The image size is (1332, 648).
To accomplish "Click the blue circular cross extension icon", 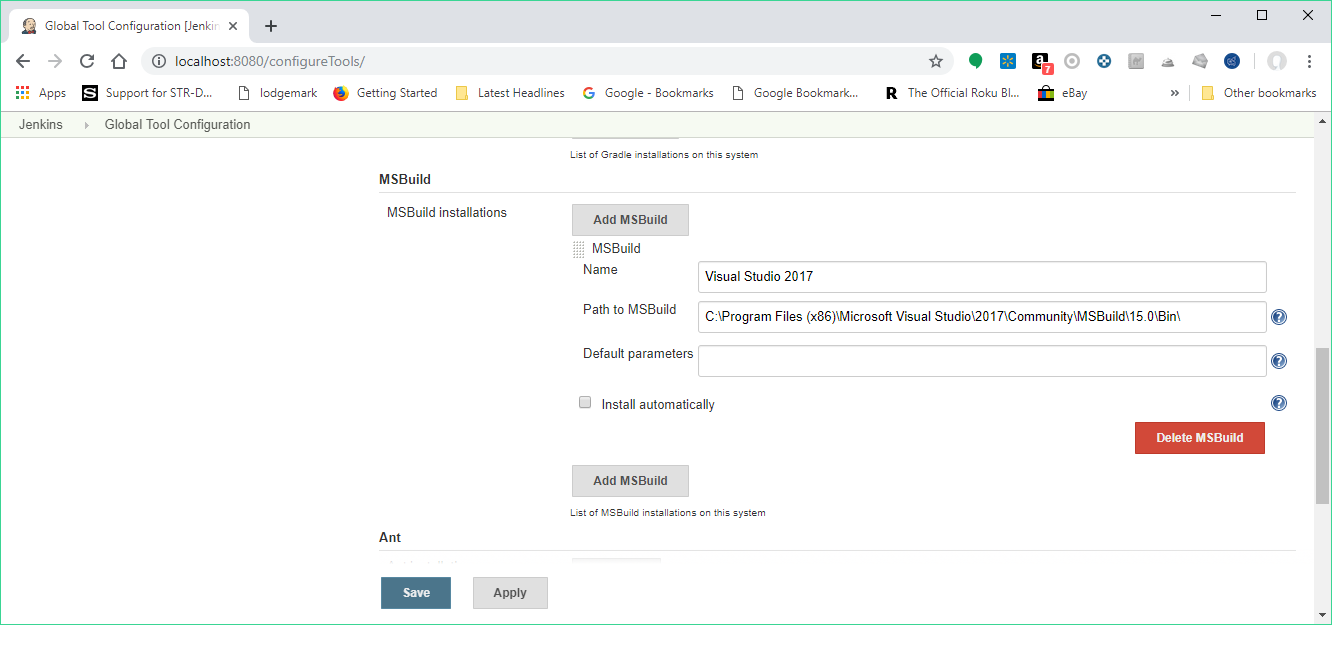I will [1104, 61].
